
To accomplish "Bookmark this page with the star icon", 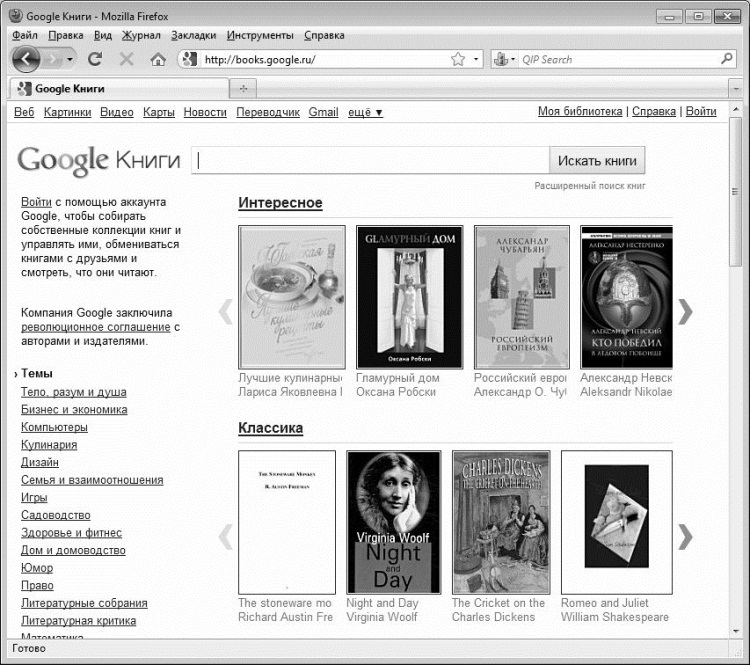I will pos(457,59).
